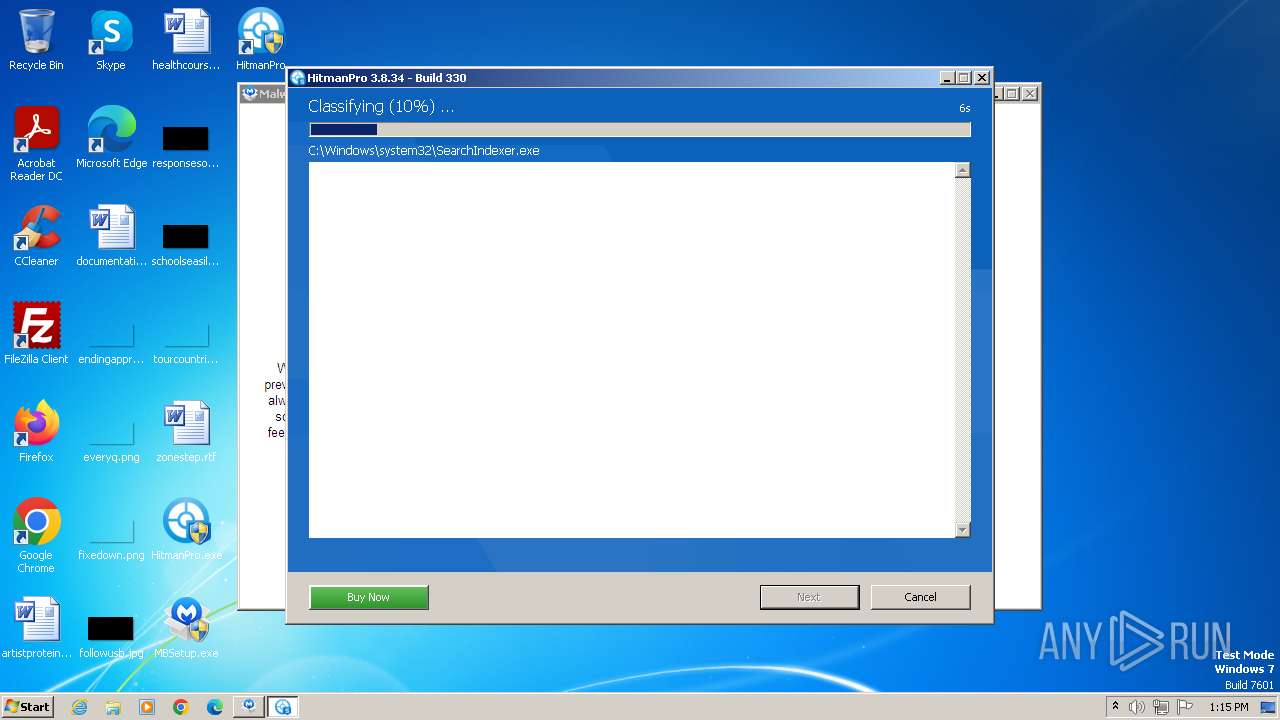The width and height of the screenshot is (1280, 720).
Task: Select the MBSetup.exe installer icon
Action: coord(186,628)
